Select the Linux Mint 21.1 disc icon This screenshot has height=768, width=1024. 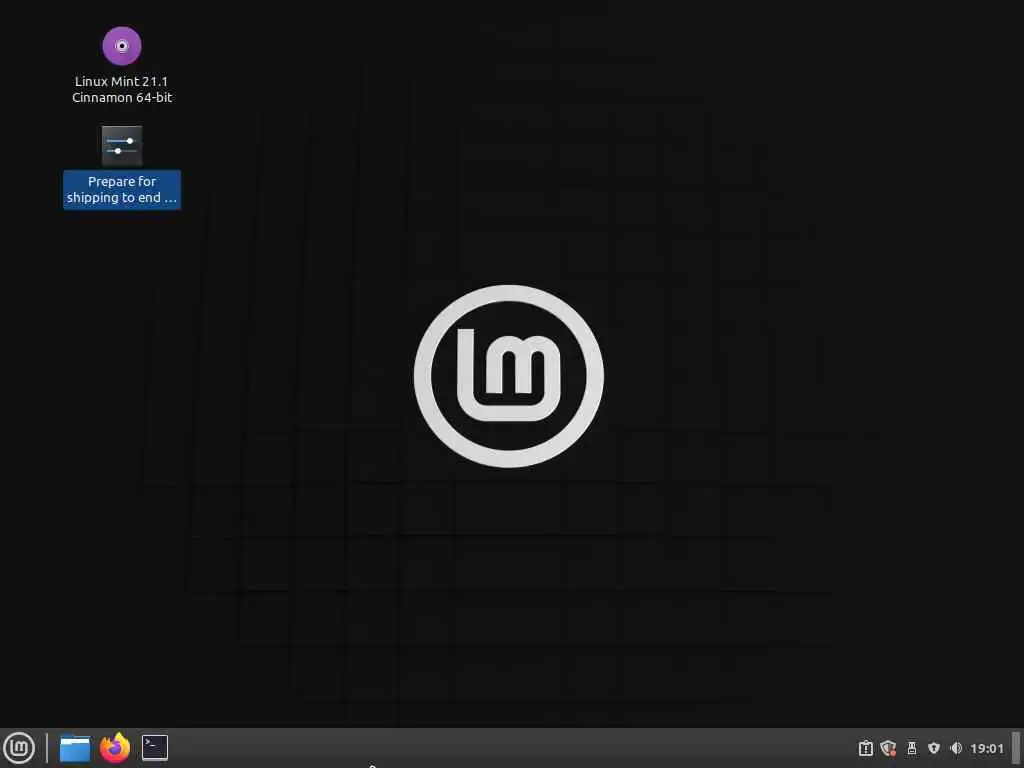coord(121,46)
